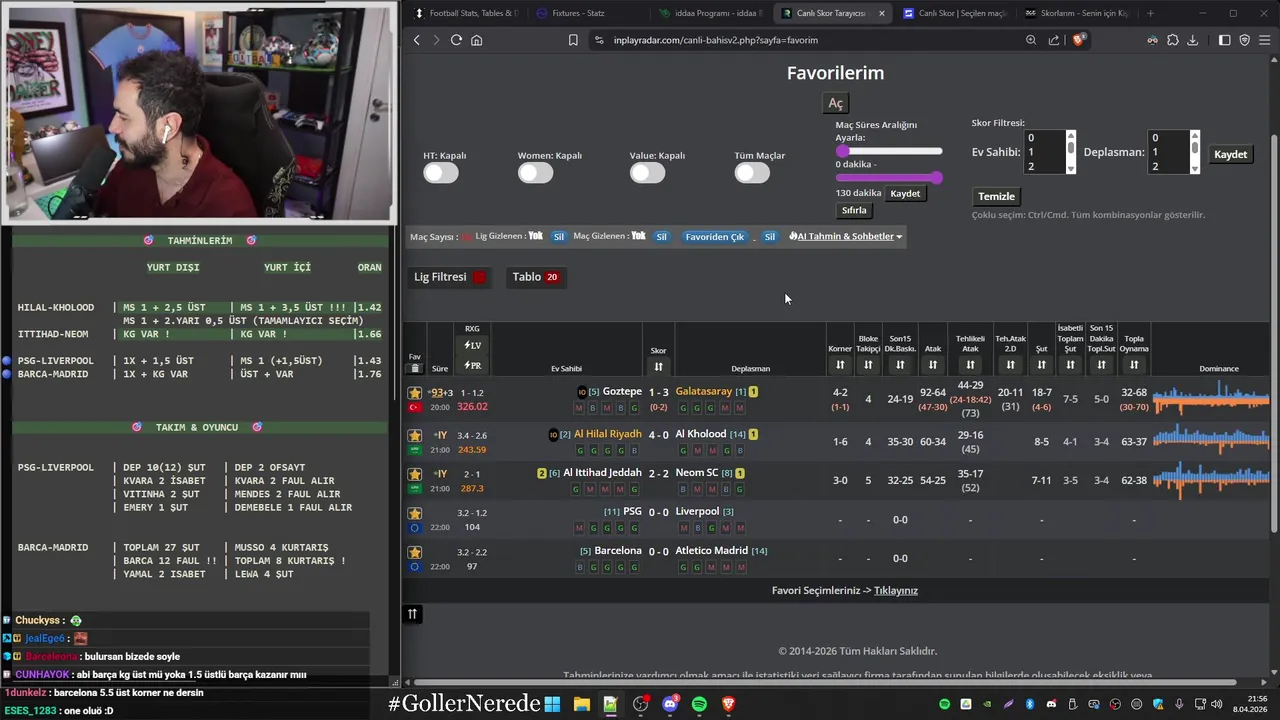This screenshot has height=720, width=1280.
Task: Click the Aç button under Favorilerim
Action: click(x=836, y=103)
